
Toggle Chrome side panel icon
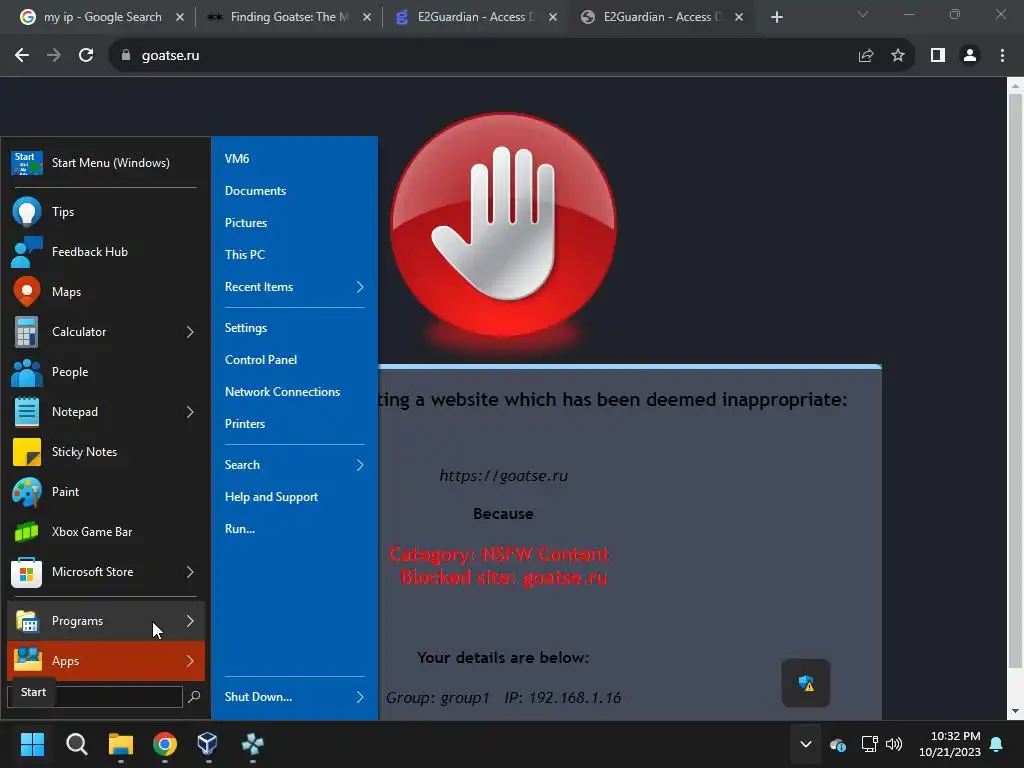point(938,56)
